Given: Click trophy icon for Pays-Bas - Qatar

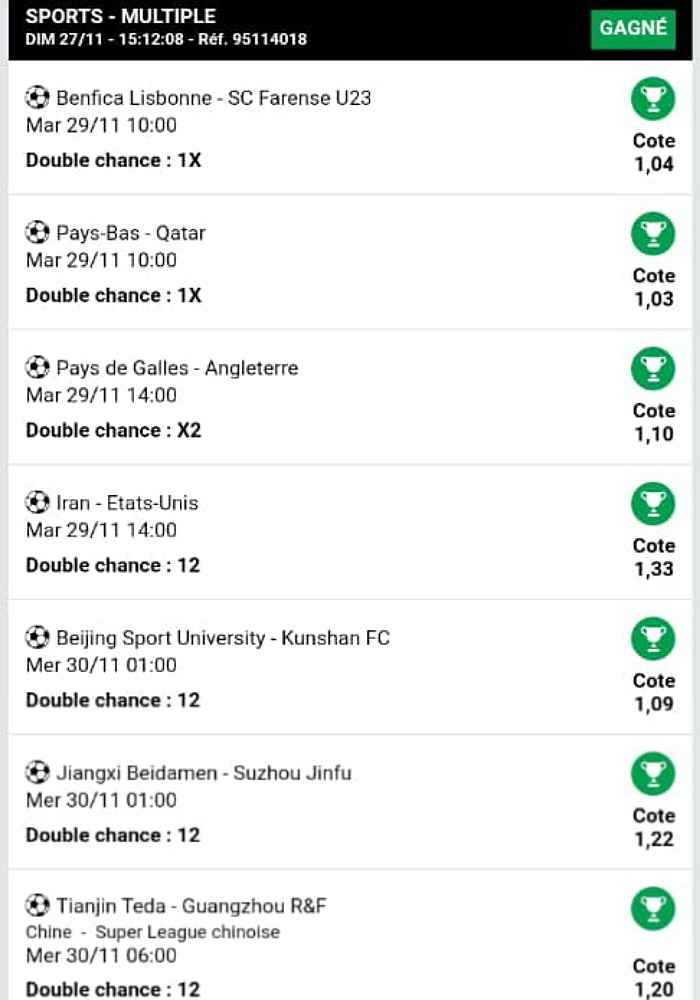Looking at the screenshot, I should click(653, 234).
